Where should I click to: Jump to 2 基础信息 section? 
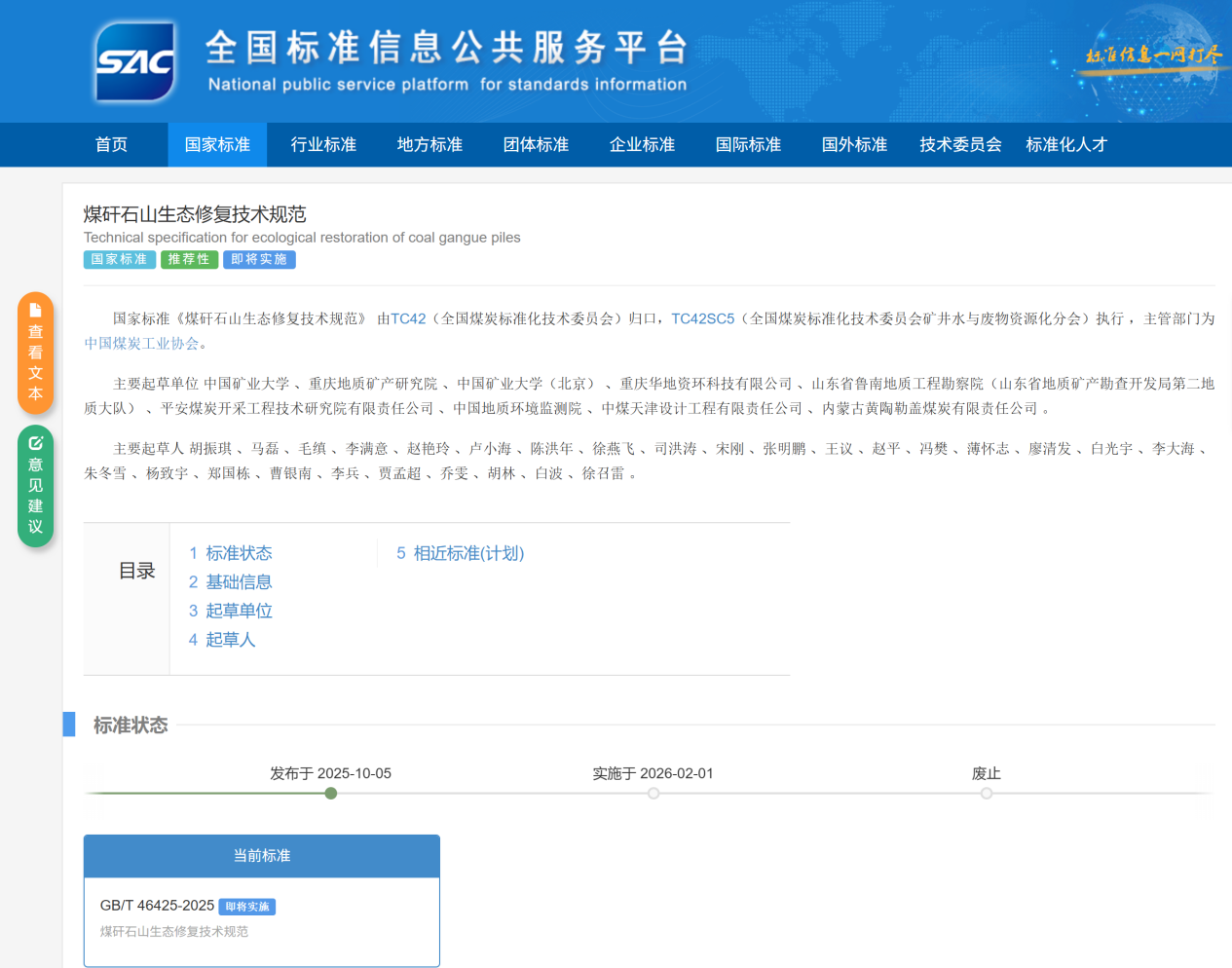[230, 582]
